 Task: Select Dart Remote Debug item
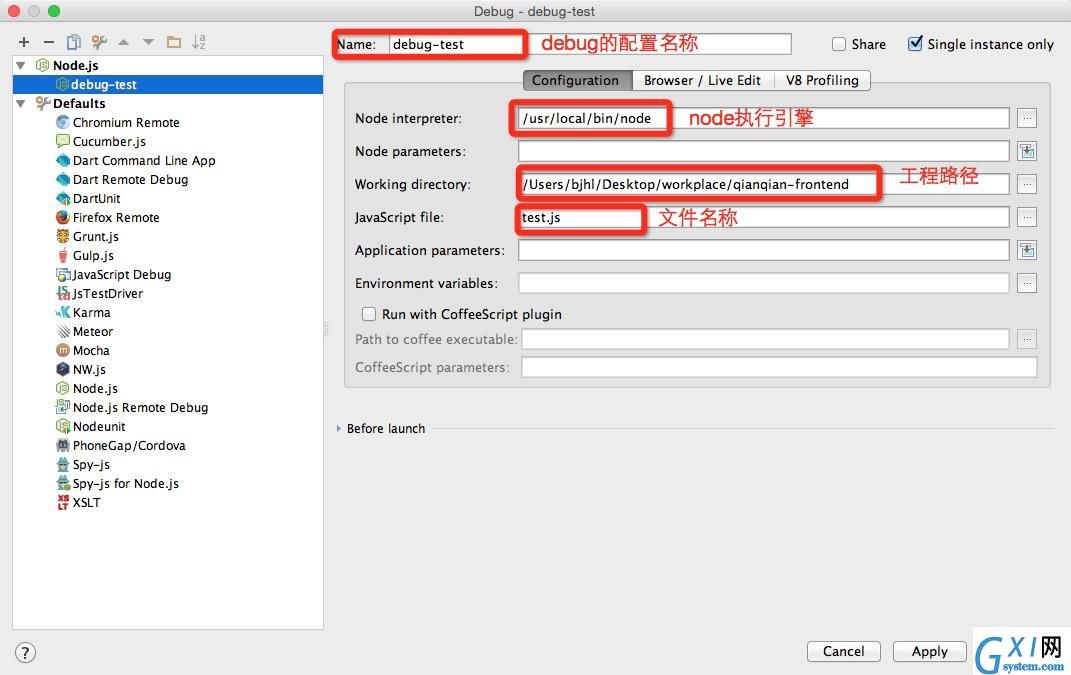[x=130, y=180]
